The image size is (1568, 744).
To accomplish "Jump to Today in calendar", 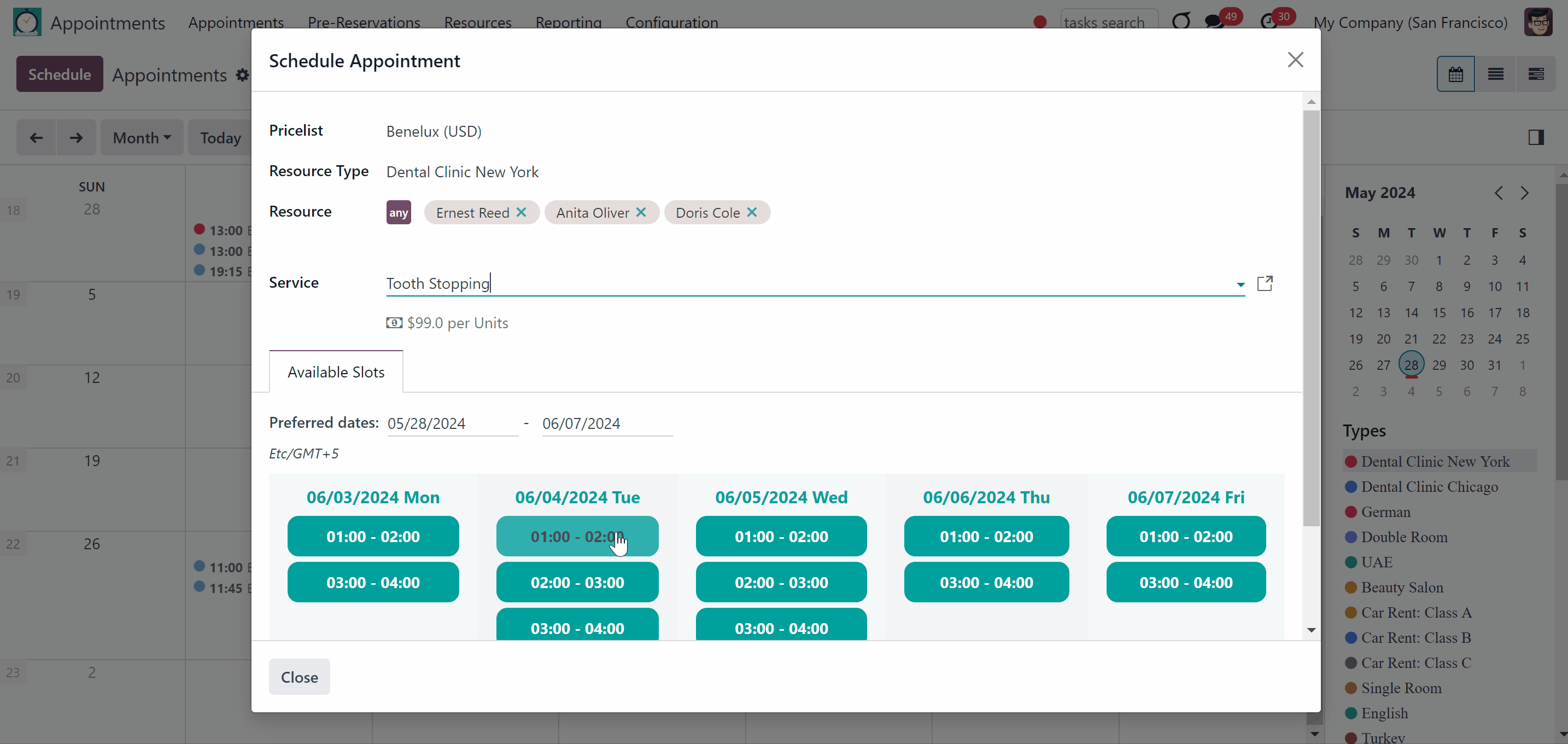I will tap(220, 138).
